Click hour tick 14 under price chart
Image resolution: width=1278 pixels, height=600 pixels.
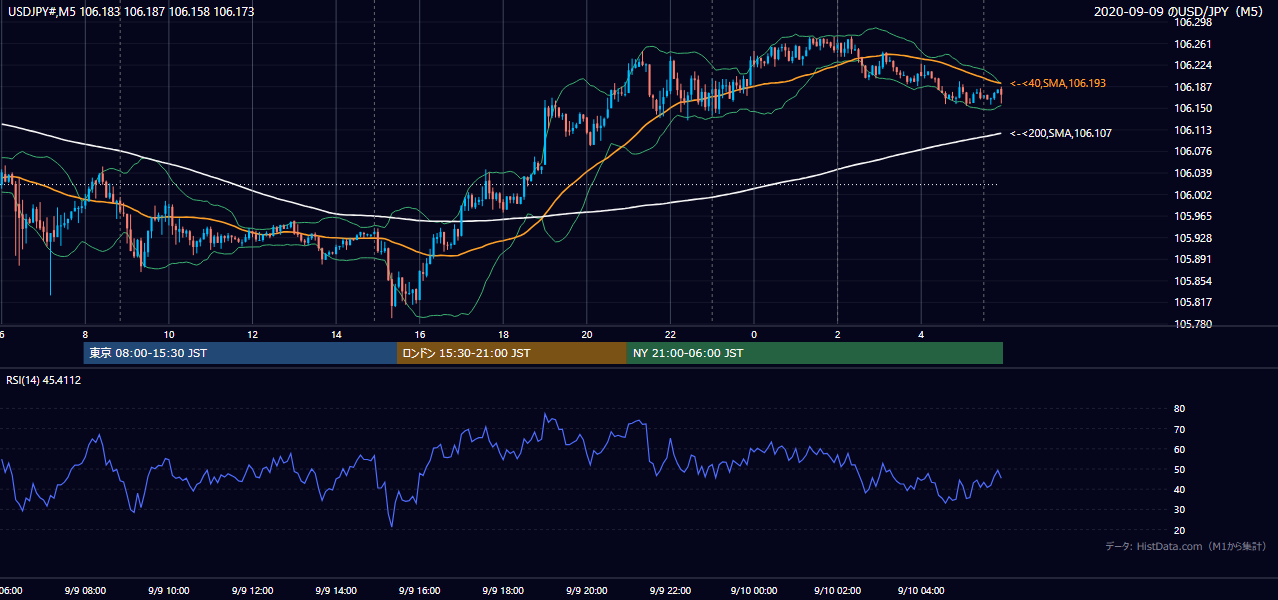(336, 334)
